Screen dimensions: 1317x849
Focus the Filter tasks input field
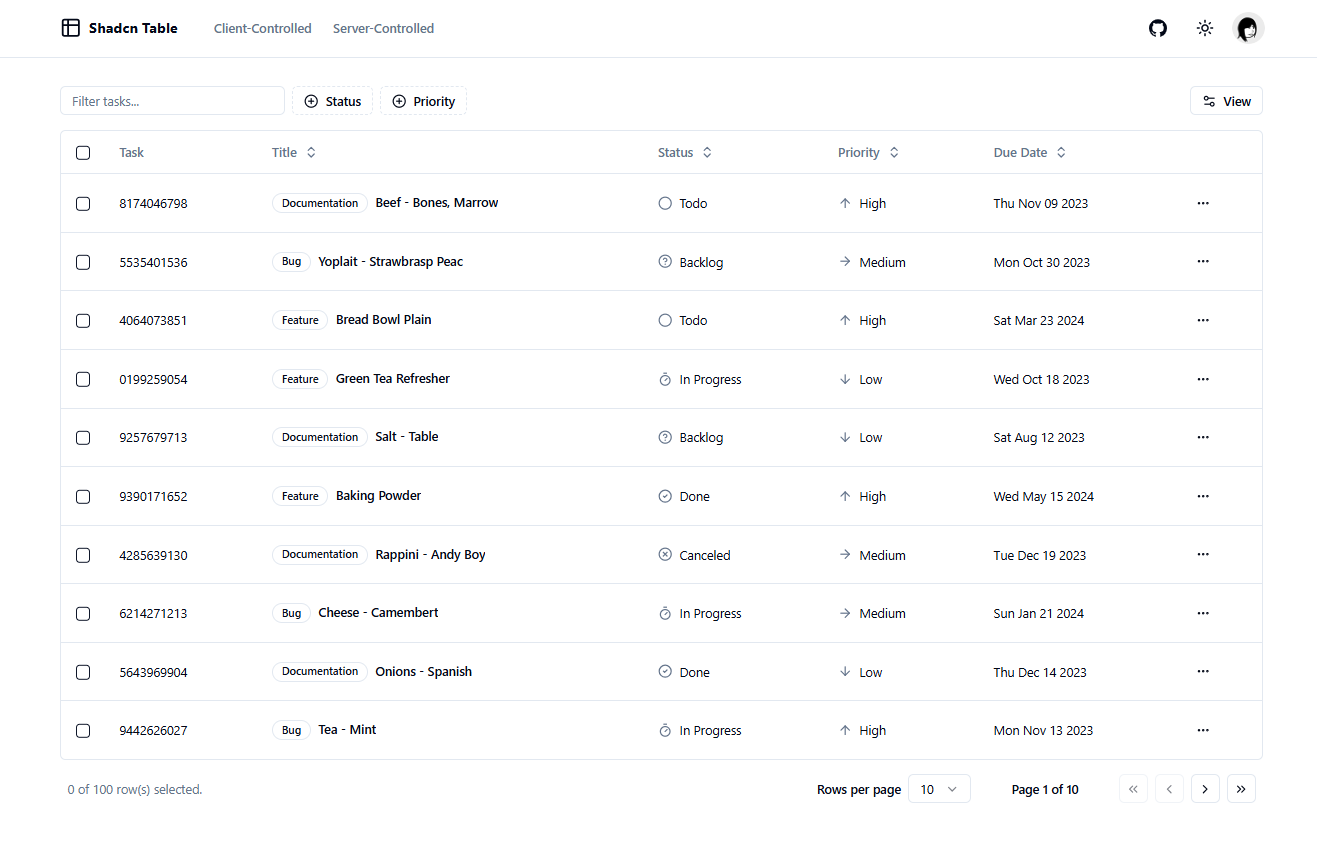(172, 101)
